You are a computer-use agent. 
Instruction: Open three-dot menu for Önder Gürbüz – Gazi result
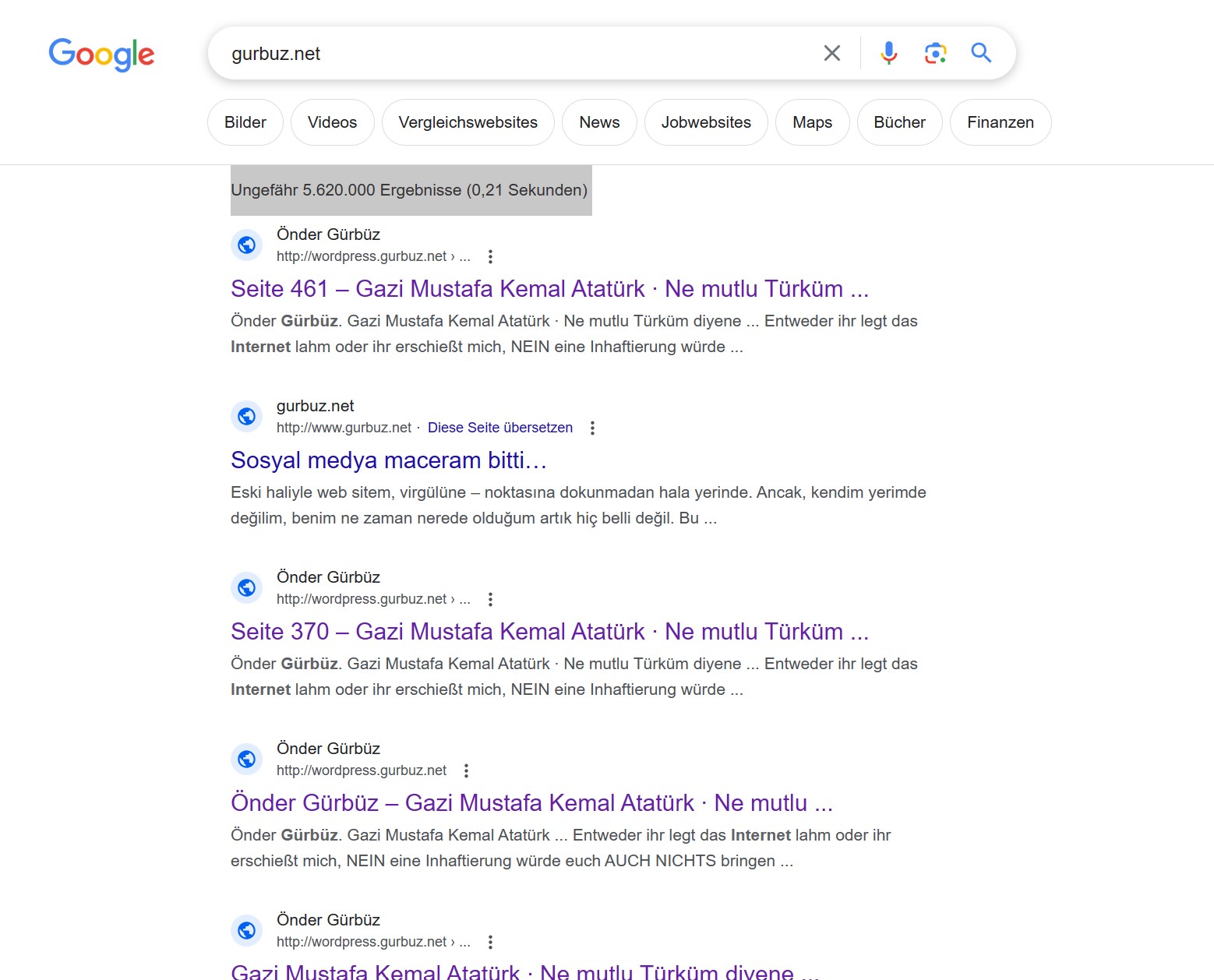click(466, 770)
